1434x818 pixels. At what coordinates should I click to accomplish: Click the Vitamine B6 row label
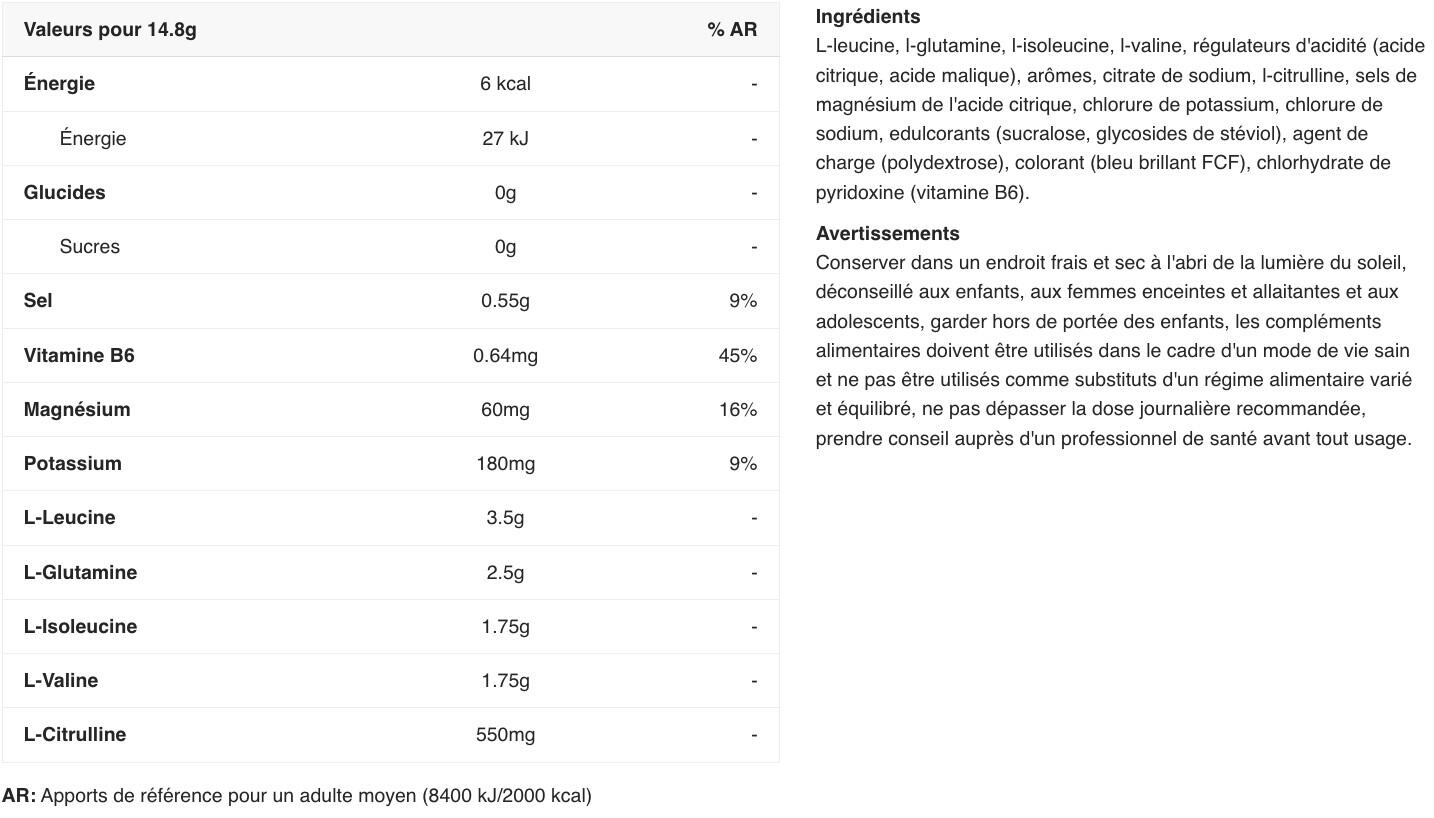(x=79, y=356)
